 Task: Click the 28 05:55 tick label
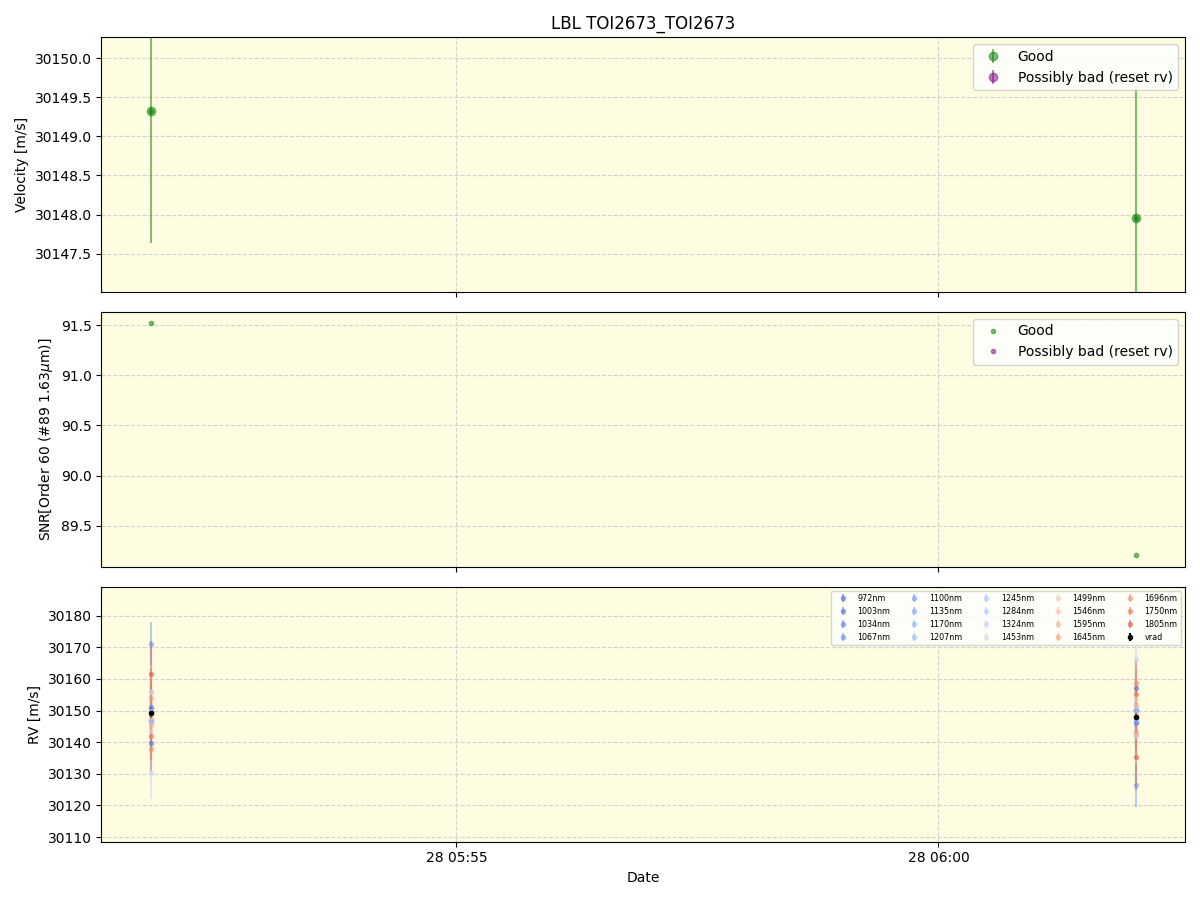point(456,856)
